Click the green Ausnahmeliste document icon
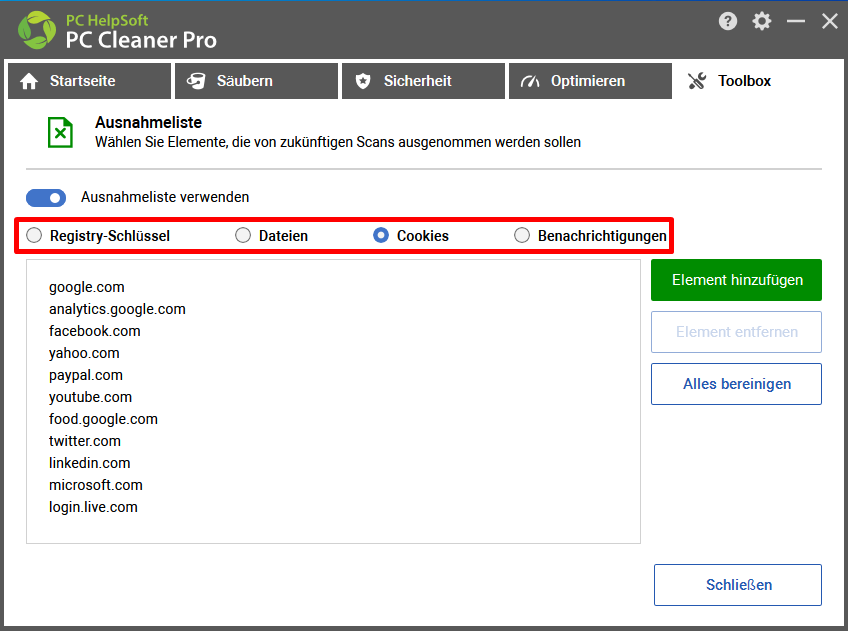Image resolution: width=848 pixels, height=631 pixels. click(61, 132)
